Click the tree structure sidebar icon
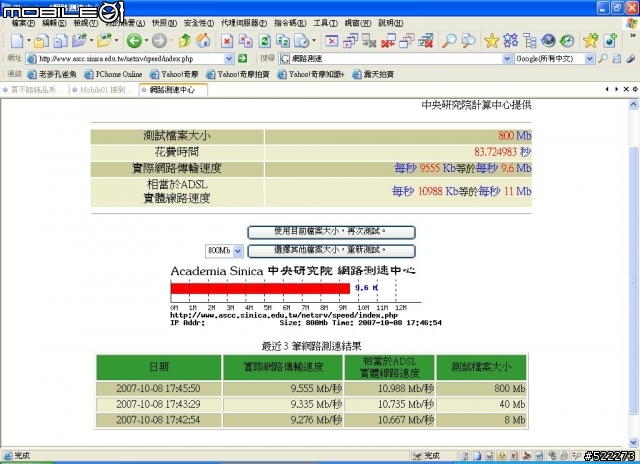The width and height of the screenshot is (640, 464). click(x=530, y=41)
